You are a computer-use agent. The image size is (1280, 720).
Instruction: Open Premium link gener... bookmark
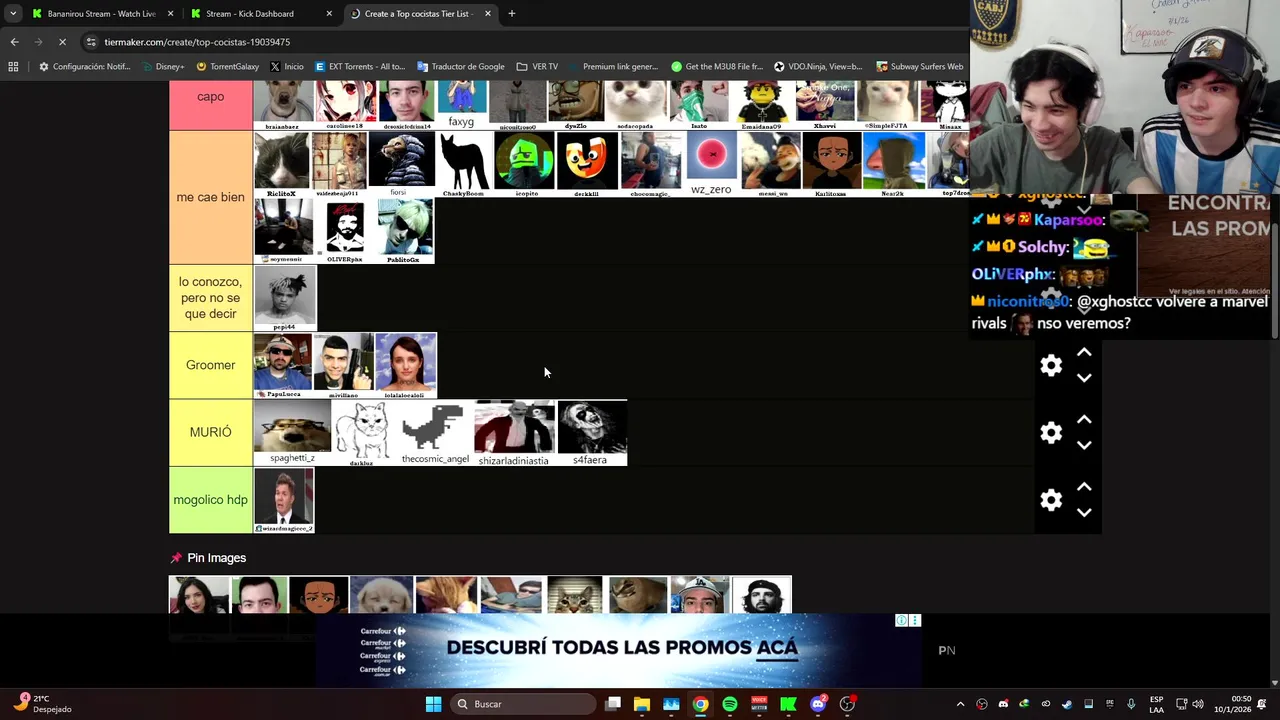(x=613, y=67)
